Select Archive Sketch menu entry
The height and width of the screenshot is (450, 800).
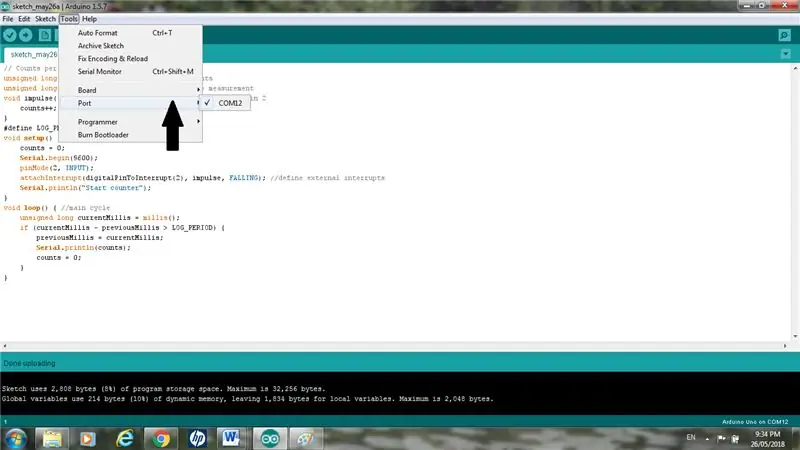[131, 45]
